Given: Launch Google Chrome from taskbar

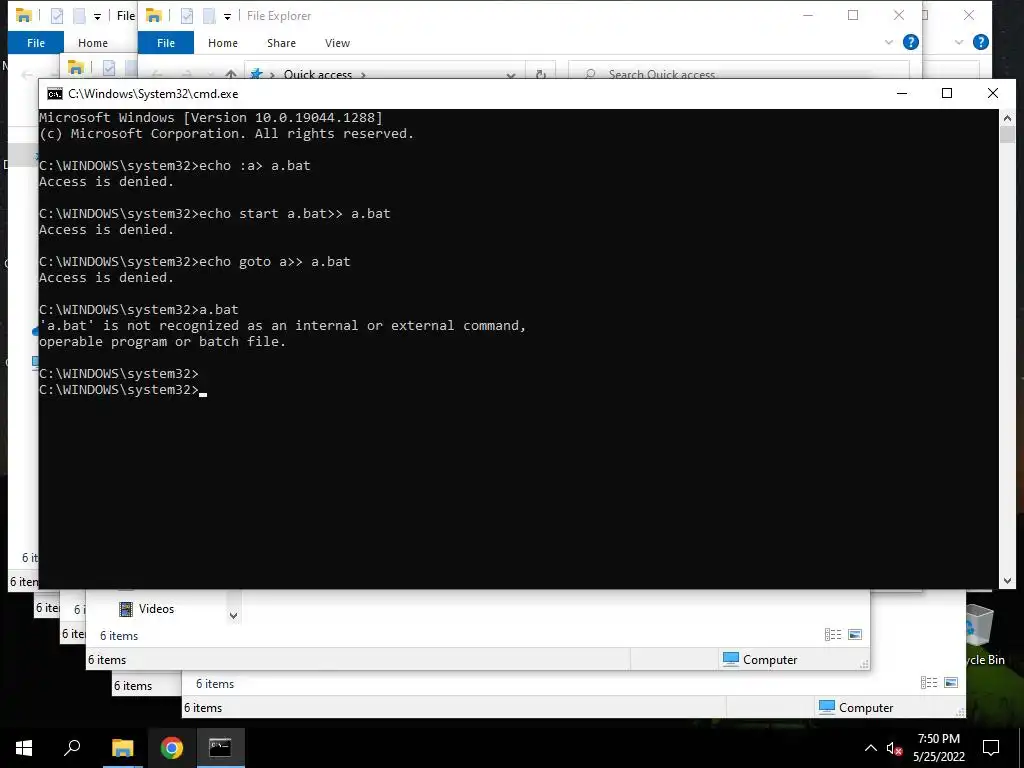Looking at the screenshot, I should (x=171, y=748).
